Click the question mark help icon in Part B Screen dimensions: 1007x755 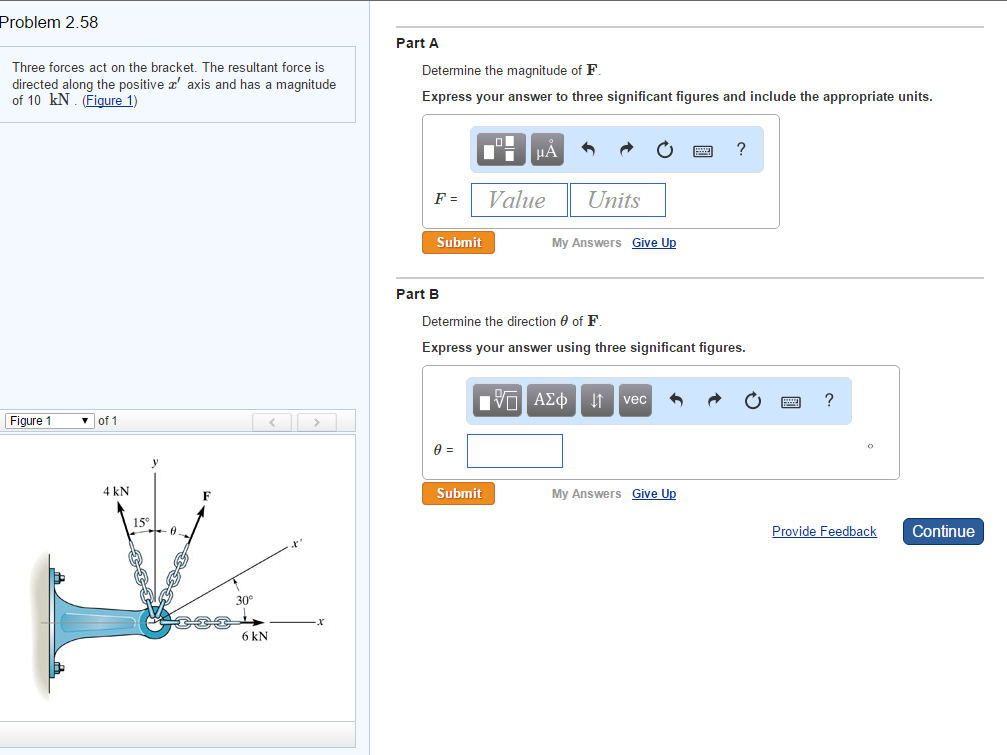[829, 400]
